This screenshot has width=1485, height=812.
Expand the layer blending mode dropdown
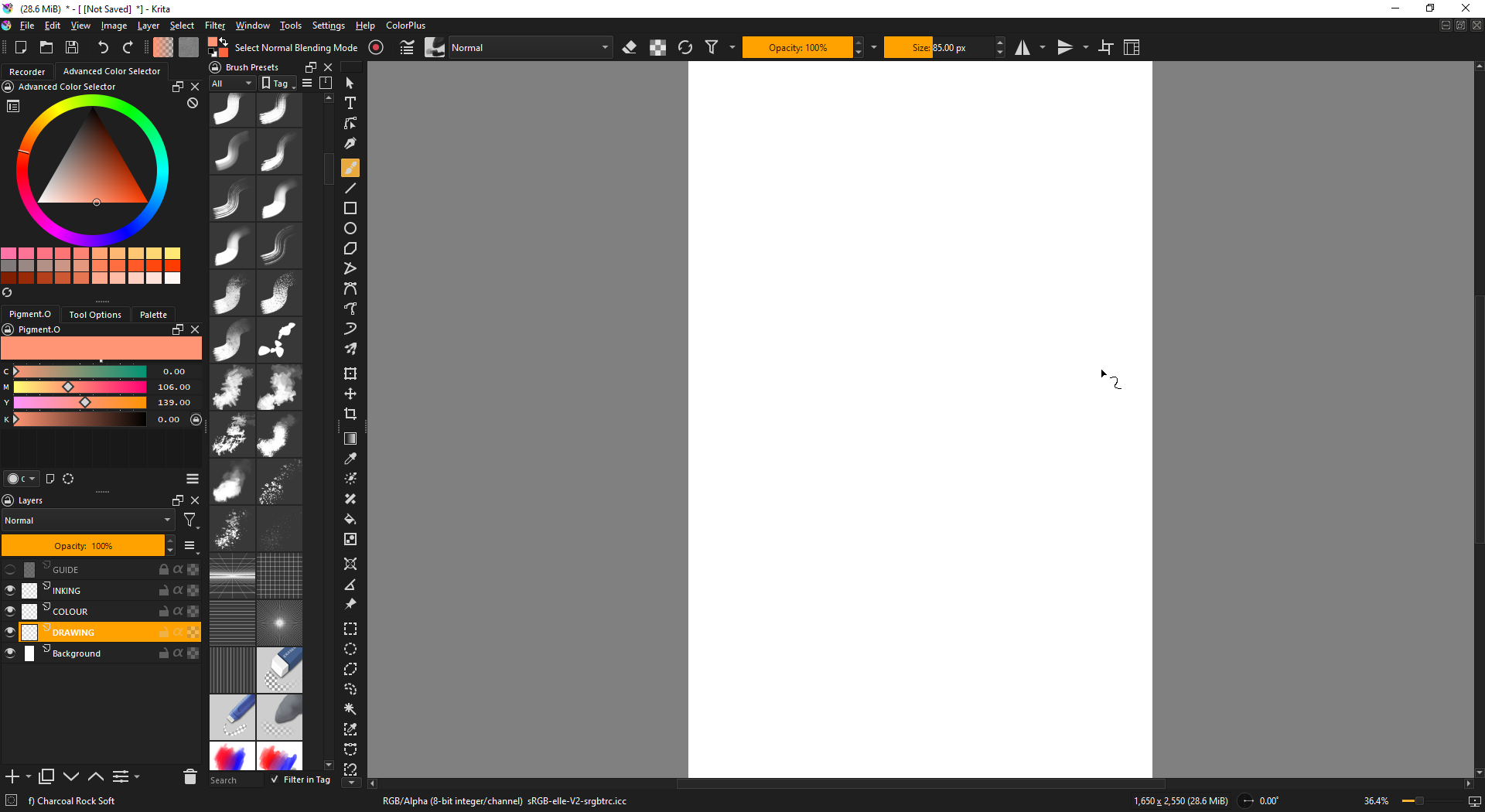[x=87, y=520]
